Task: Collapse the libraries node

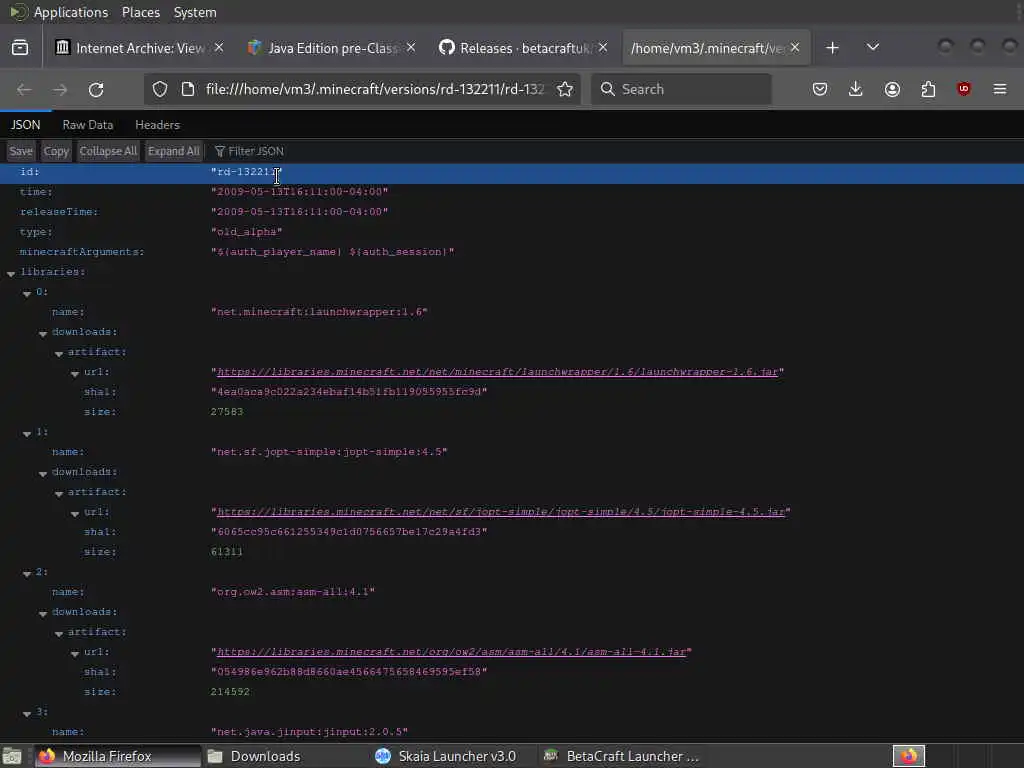Action: click(x=11, y=274)
